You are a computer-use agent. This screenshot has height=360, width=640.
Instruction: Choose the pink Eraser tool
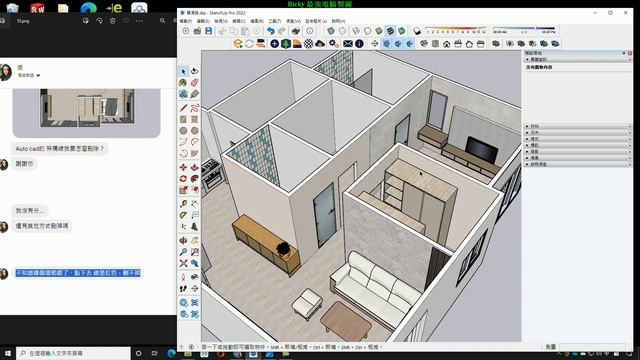pos(195,83)
